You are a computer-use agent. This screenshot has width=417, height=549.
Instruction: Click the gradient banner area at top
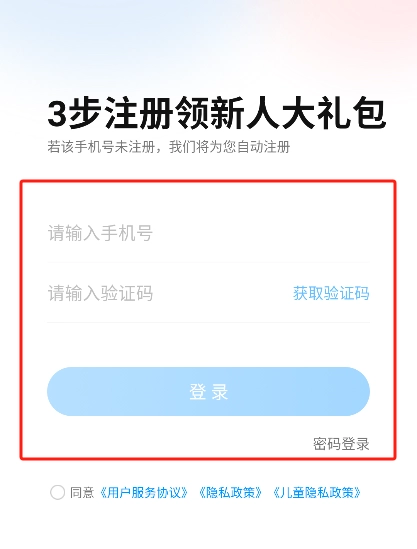coord(208,39)
